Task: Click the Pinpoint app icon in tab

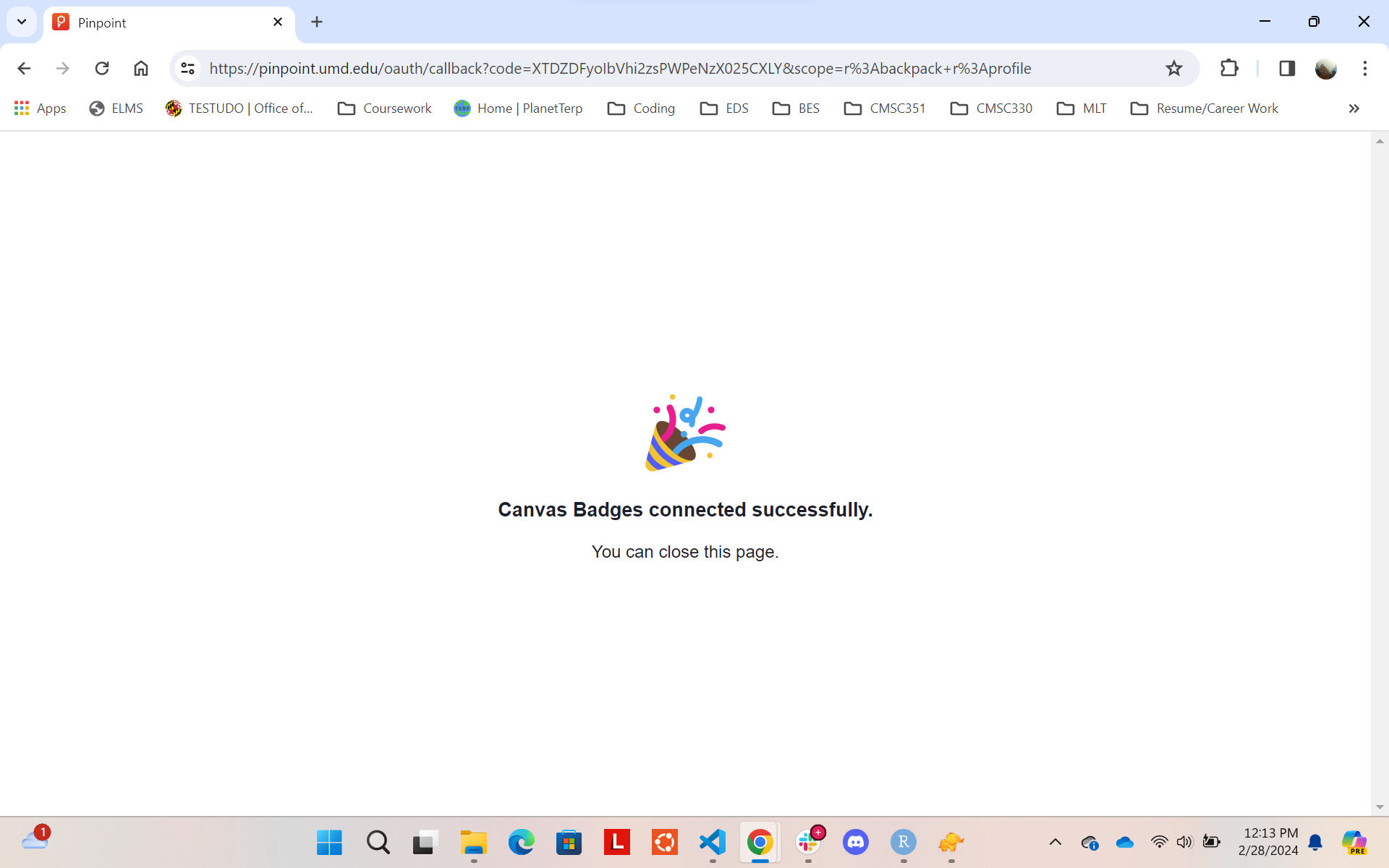Action: pos(62,22)
